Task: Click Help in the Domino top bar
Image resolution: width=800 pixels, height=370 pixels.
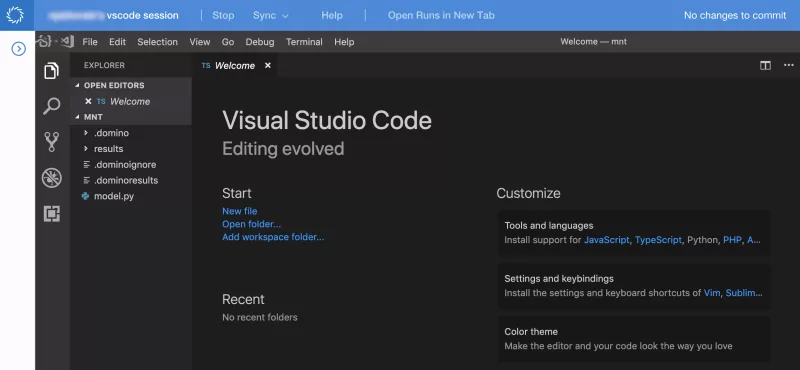Action: click(332, 15)
